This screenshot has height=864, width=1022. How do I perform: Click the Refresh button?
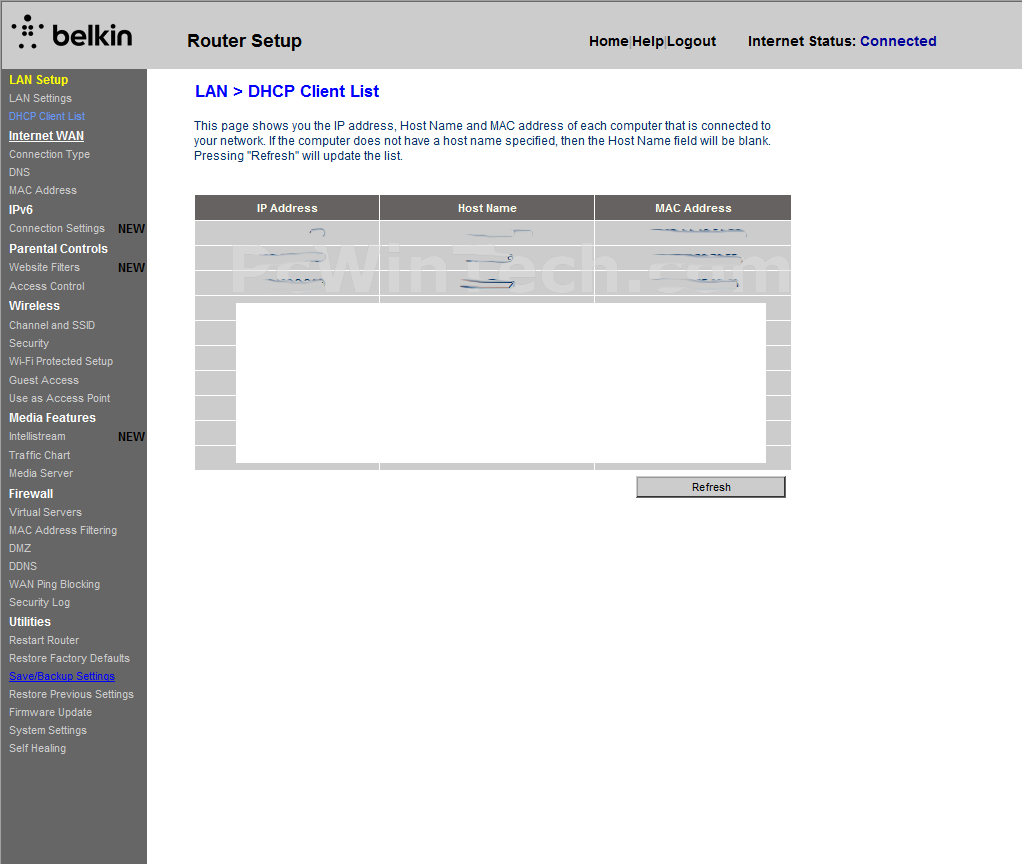[710, 487]
